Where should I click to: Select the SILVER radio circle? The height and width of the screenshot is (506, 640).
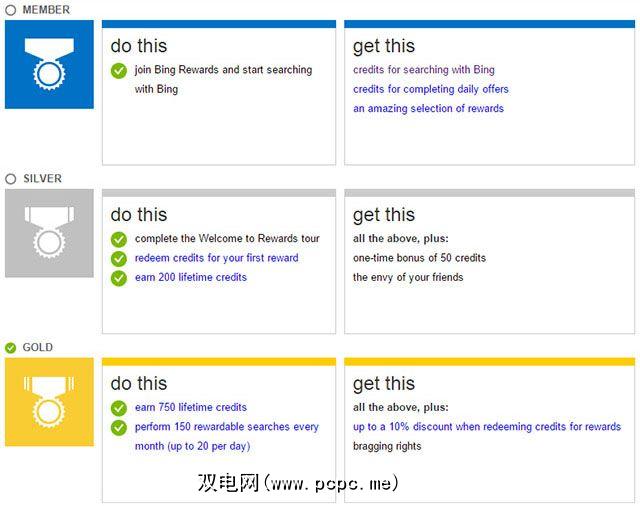pos(11,179)
